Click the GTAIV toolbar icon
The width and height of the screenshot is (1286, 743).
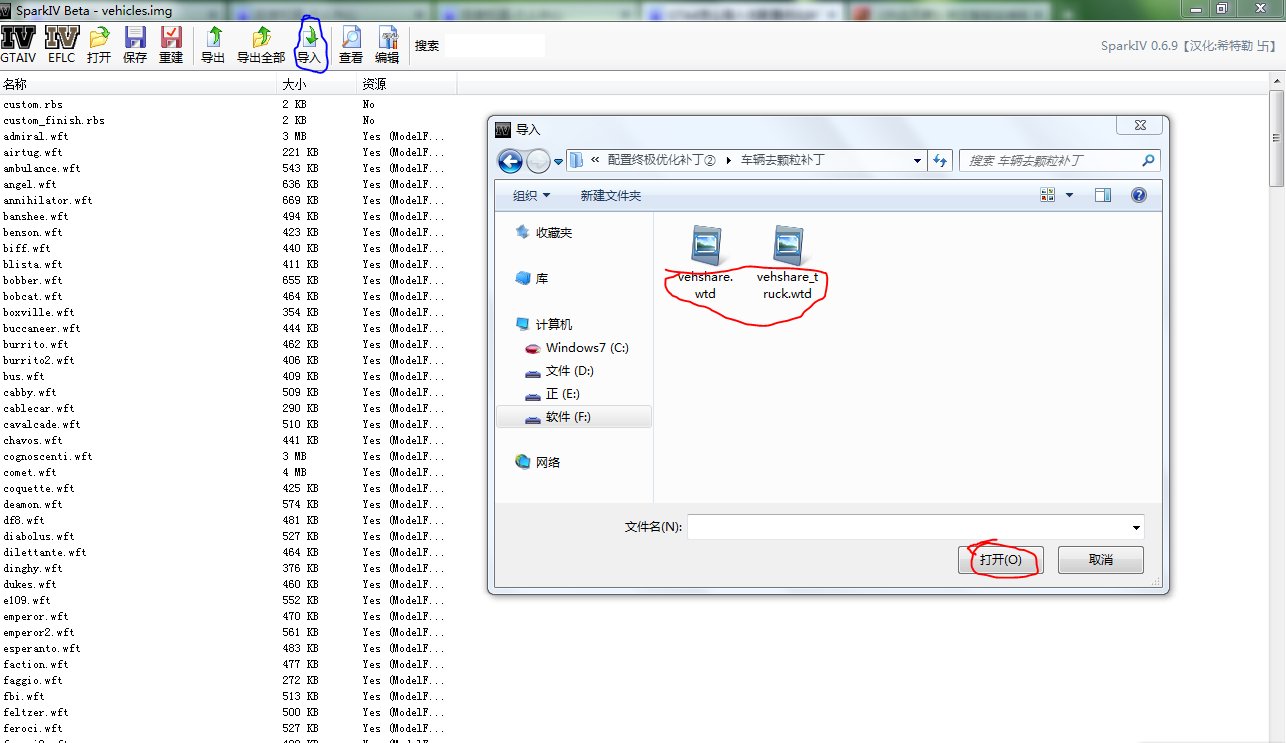18,45
